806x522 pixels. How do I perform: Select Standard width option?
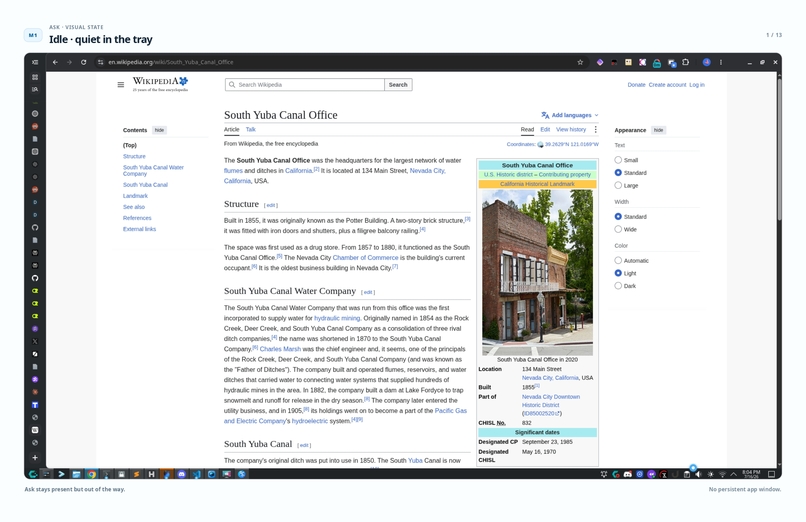[x=618, y=217]
